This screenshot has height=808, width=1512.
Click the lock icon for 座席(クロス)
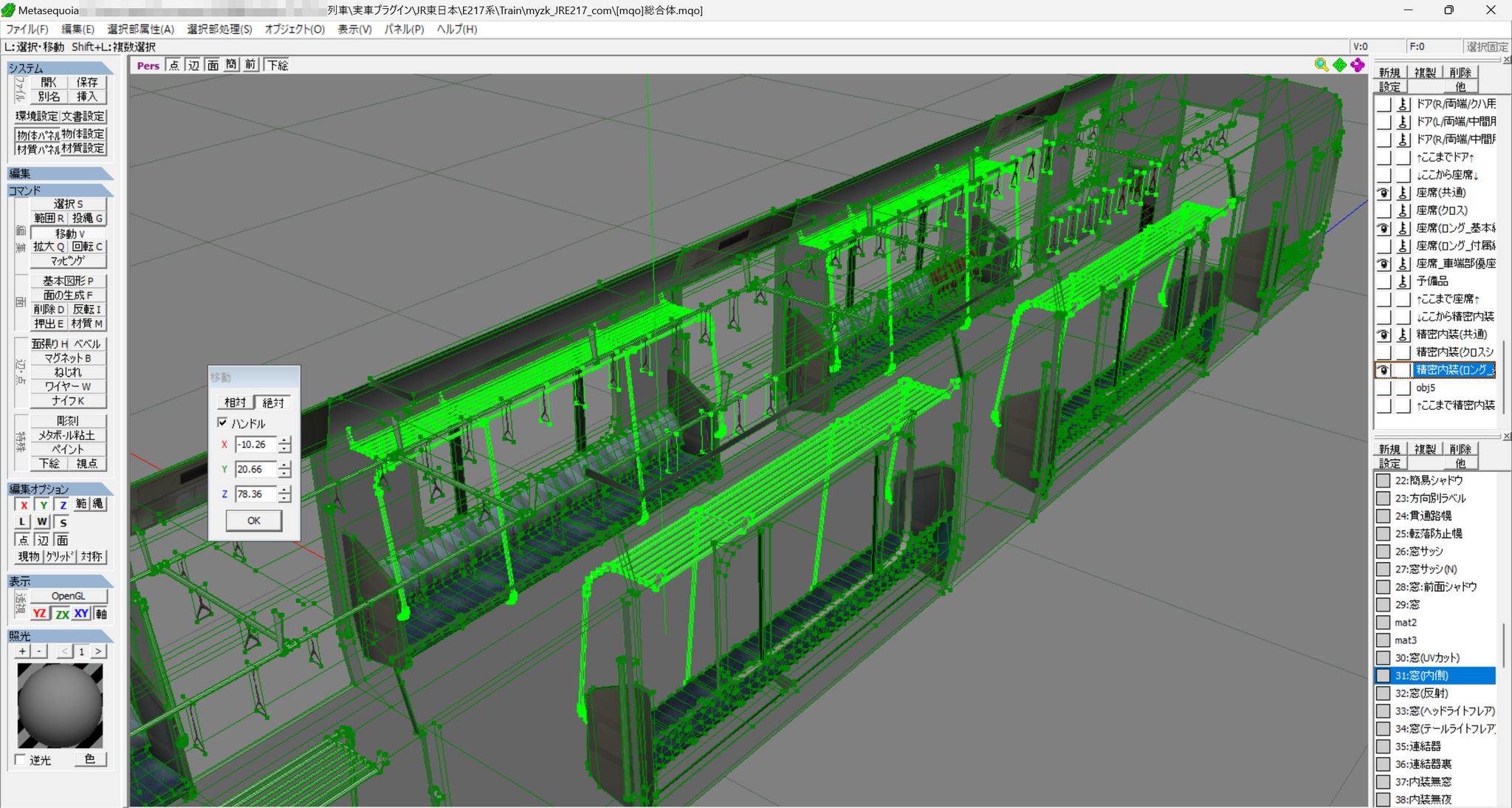pos(1403,210)
